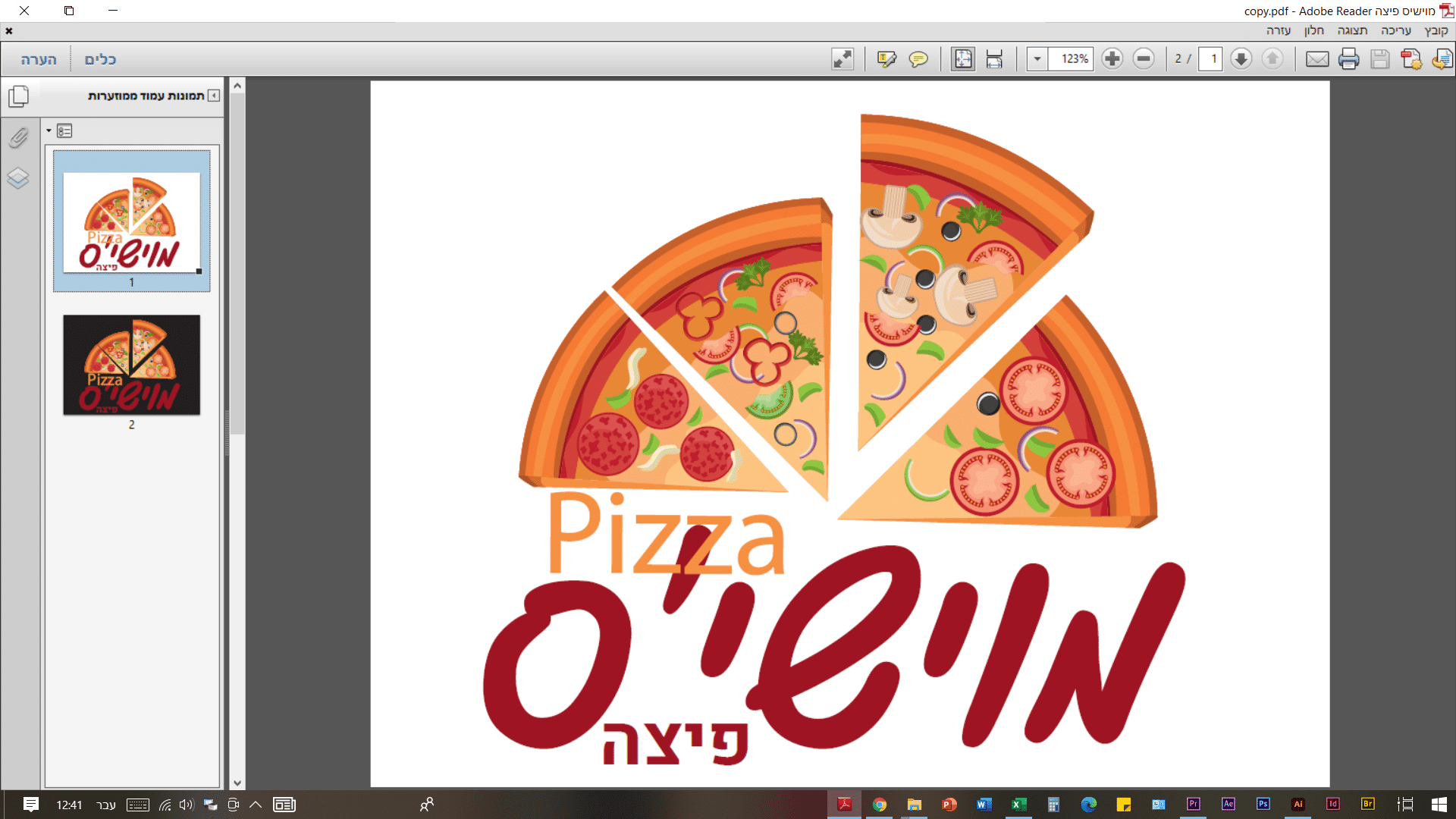Select page 2 thumbnail
Screen dimensions: 1456x819
pos(131,366)
